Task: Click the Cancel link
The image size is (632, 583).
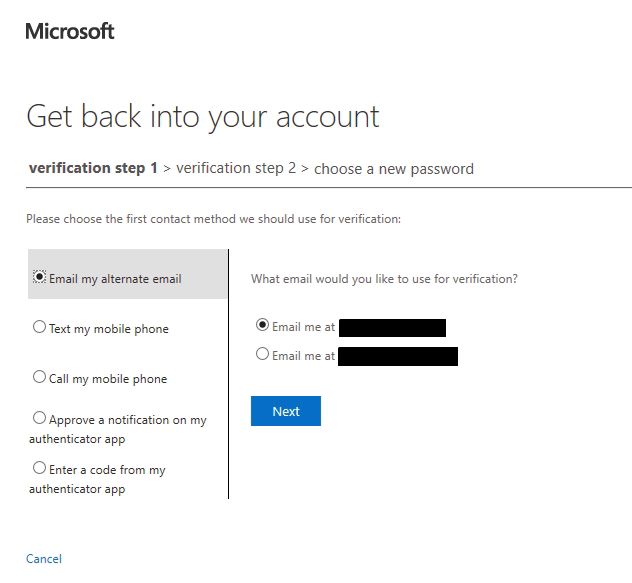Action: (x=44, y=559)
